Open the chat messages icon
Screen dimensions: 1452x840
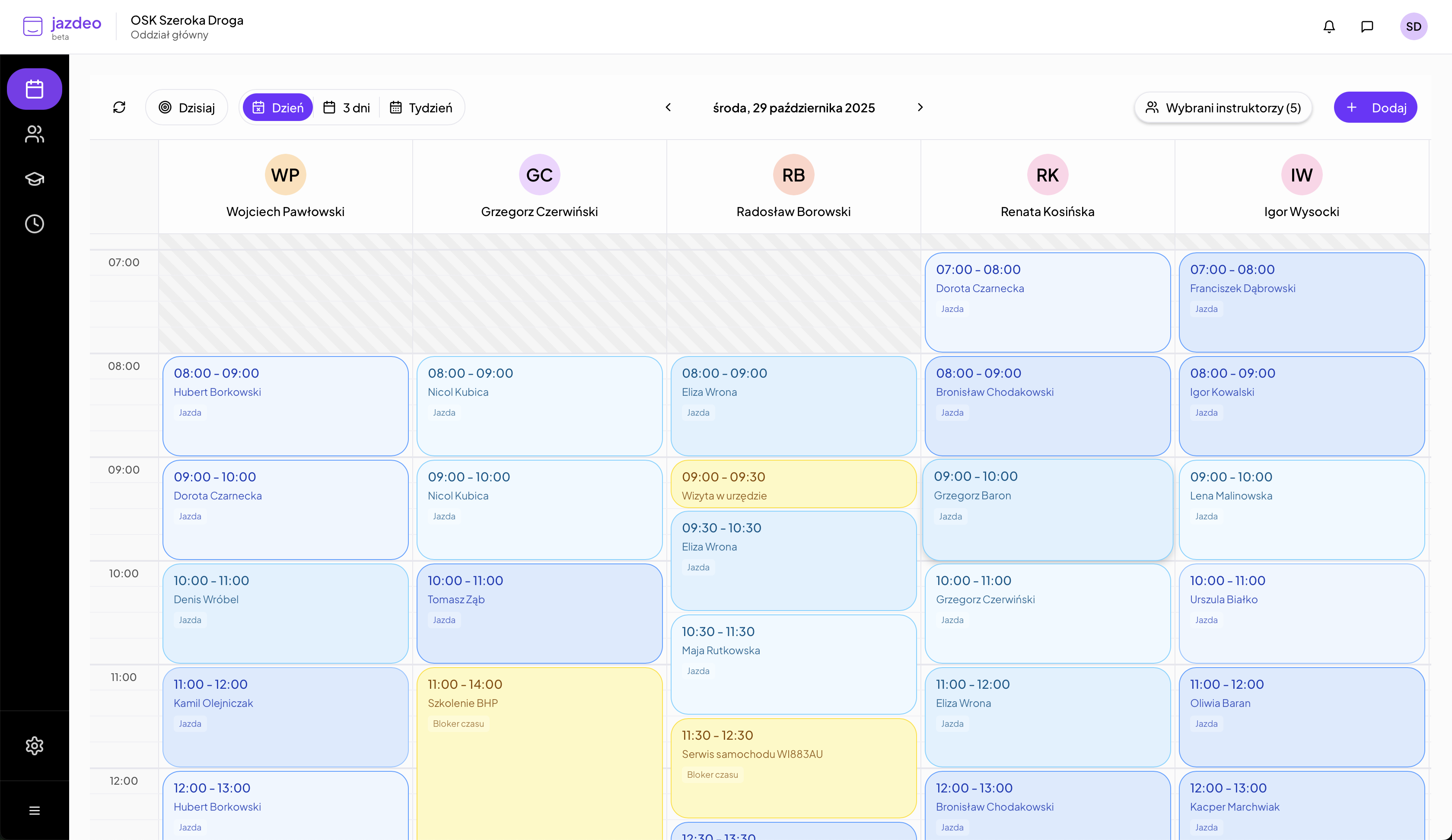pos(1367,26)
